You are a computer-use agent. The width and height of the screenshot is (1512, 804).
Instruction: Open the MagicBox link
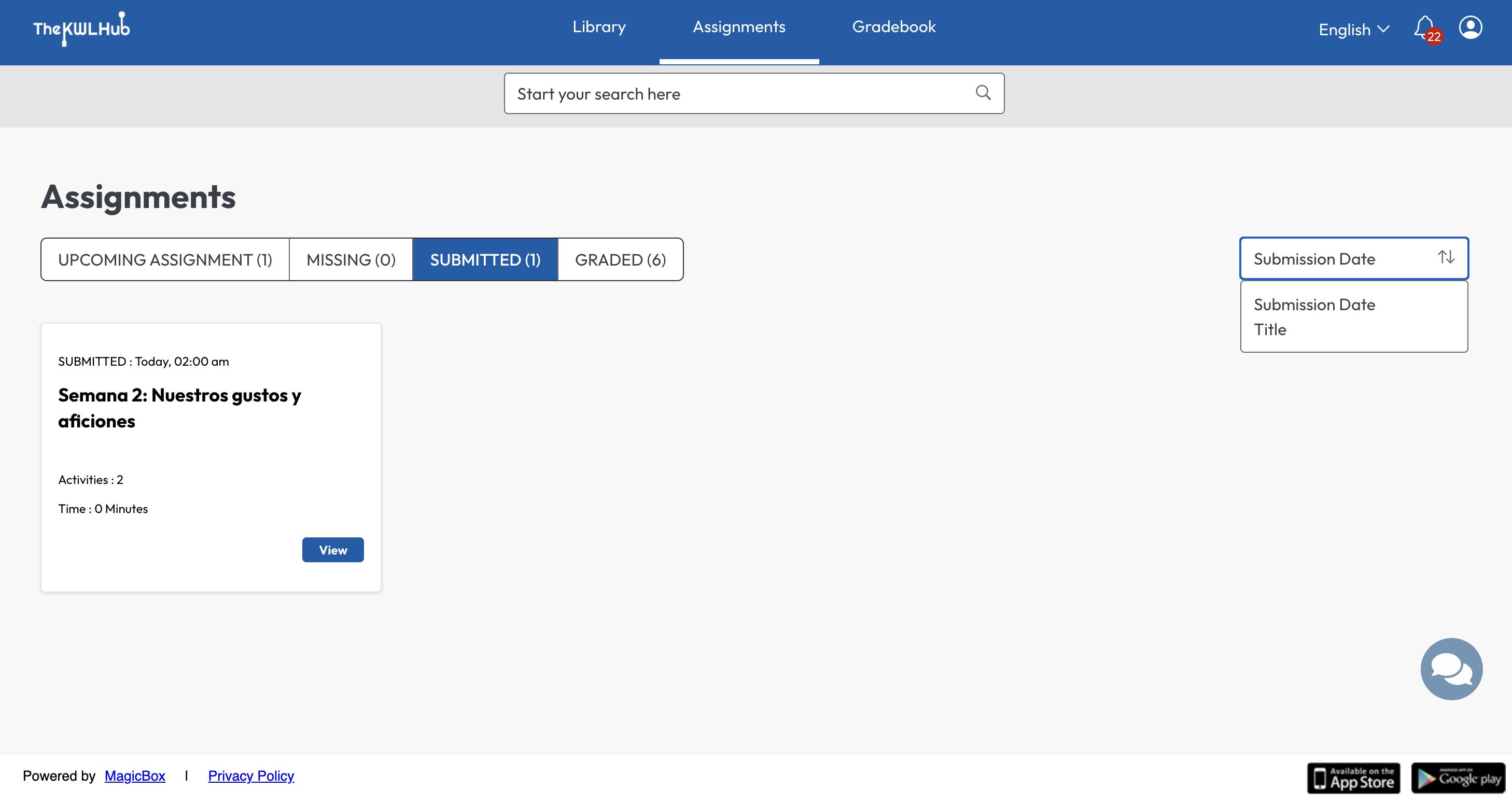click(135, 776)
